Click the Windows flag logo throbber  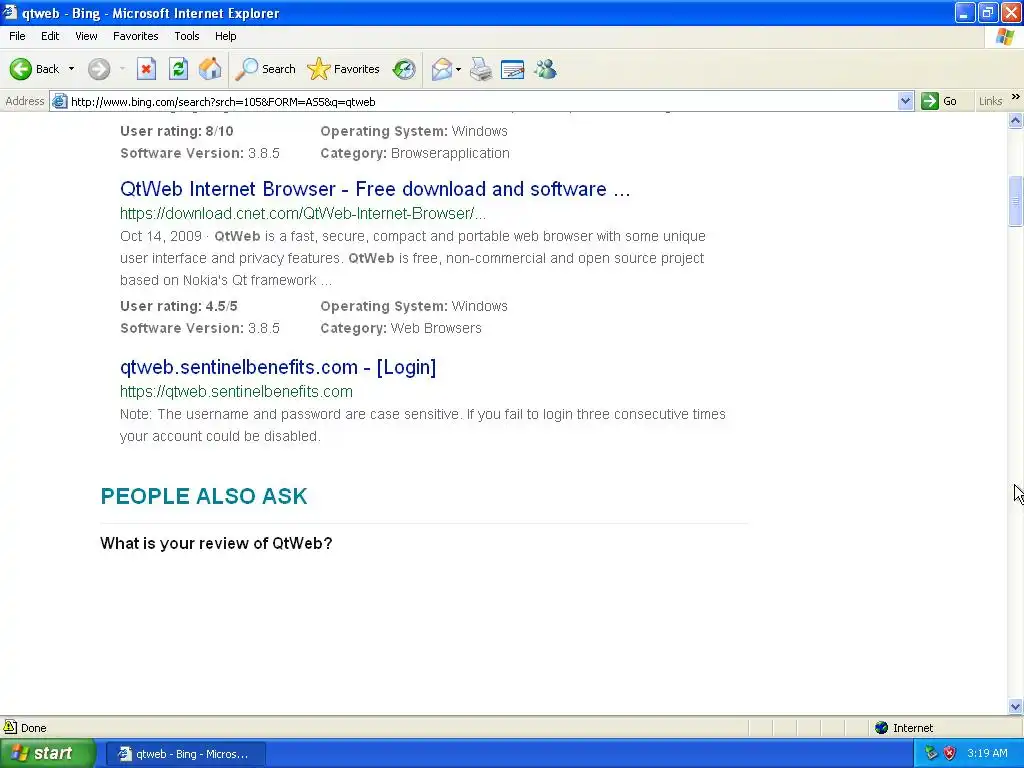tap(1004, 37)
